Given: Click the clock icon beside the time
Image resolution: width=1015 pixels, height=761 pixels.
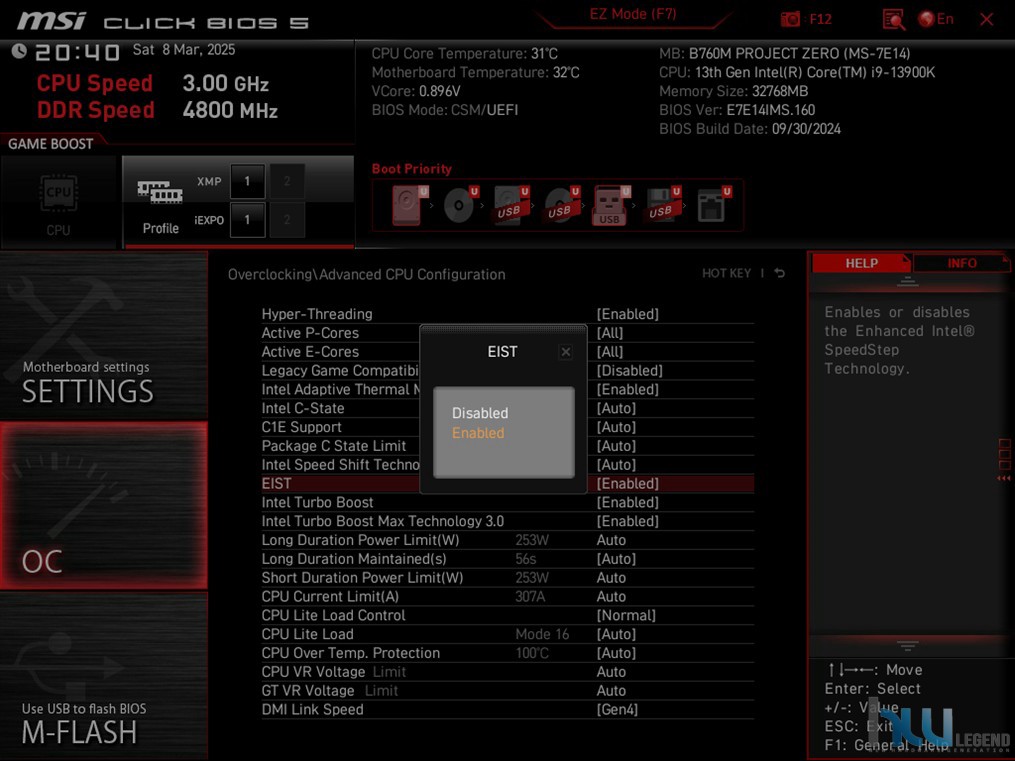Looking at the screenshot, I should pyautogui.click(x=19, y=51).
